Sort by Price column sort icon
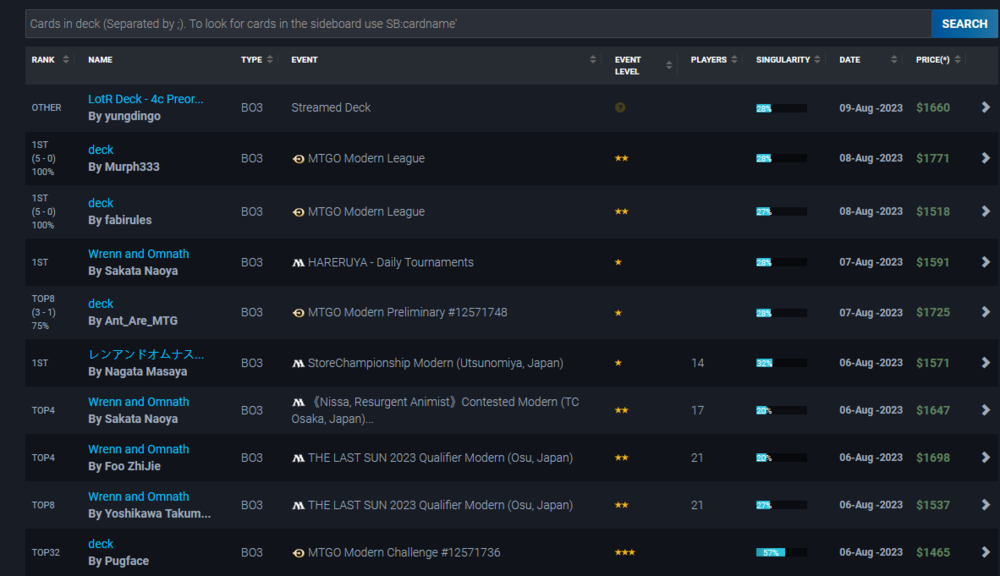The image size is (1000, 576). (958, 60)
